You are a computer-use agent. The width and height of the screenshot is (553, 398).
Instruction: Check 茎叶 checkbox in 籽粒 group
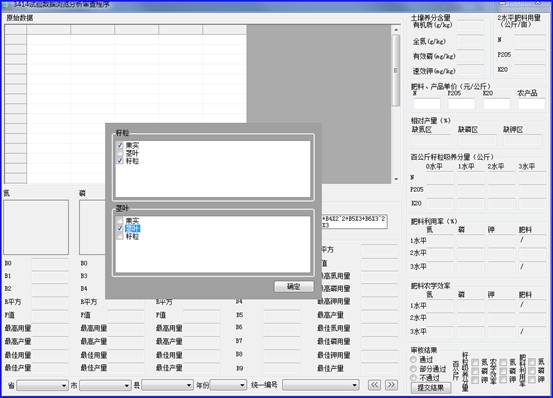tap(120, 153)
